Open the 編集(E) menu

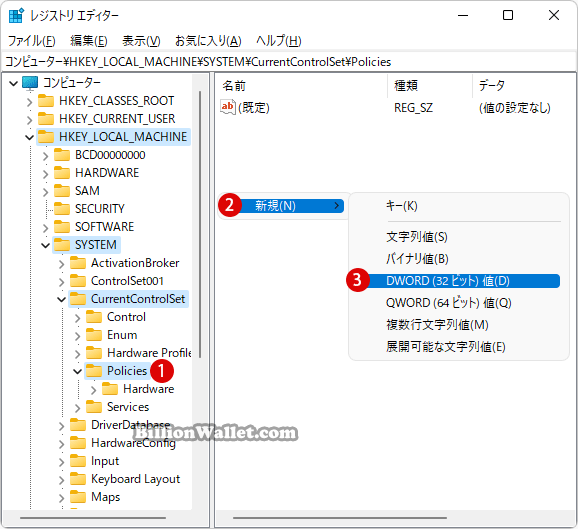tap(89, 41)
